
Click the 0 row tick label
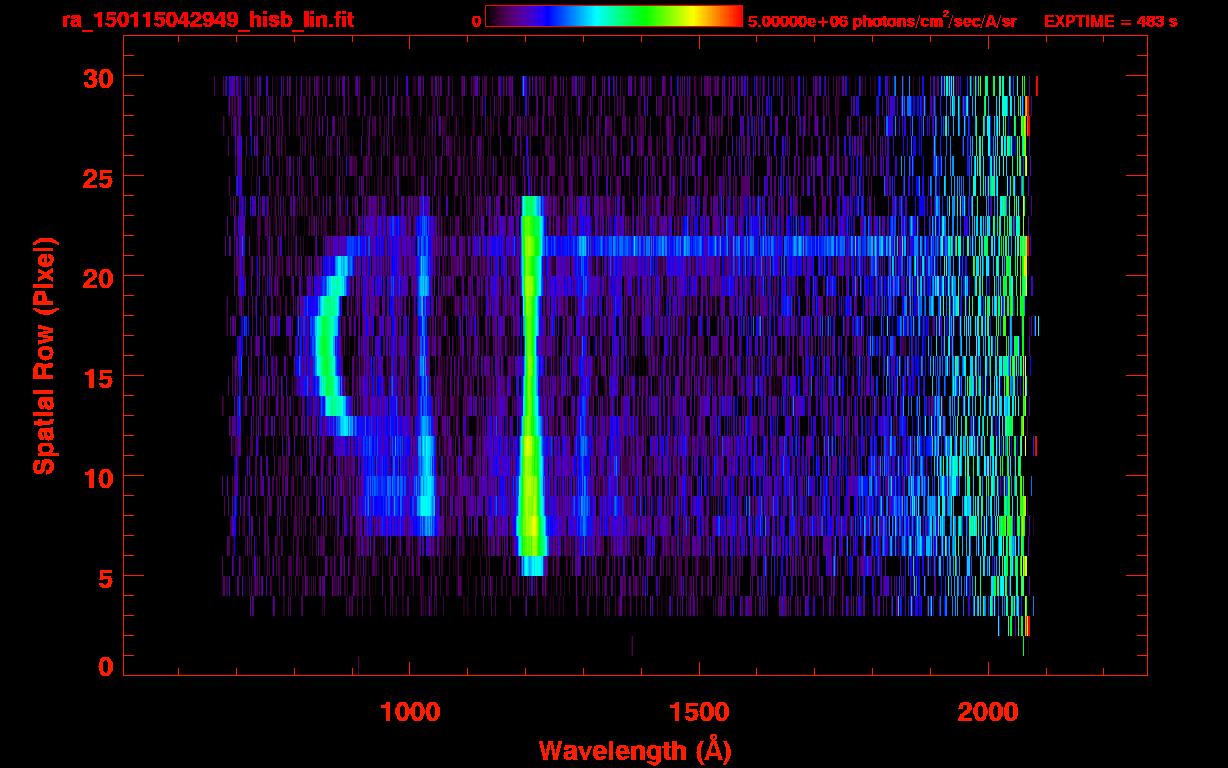105,667
